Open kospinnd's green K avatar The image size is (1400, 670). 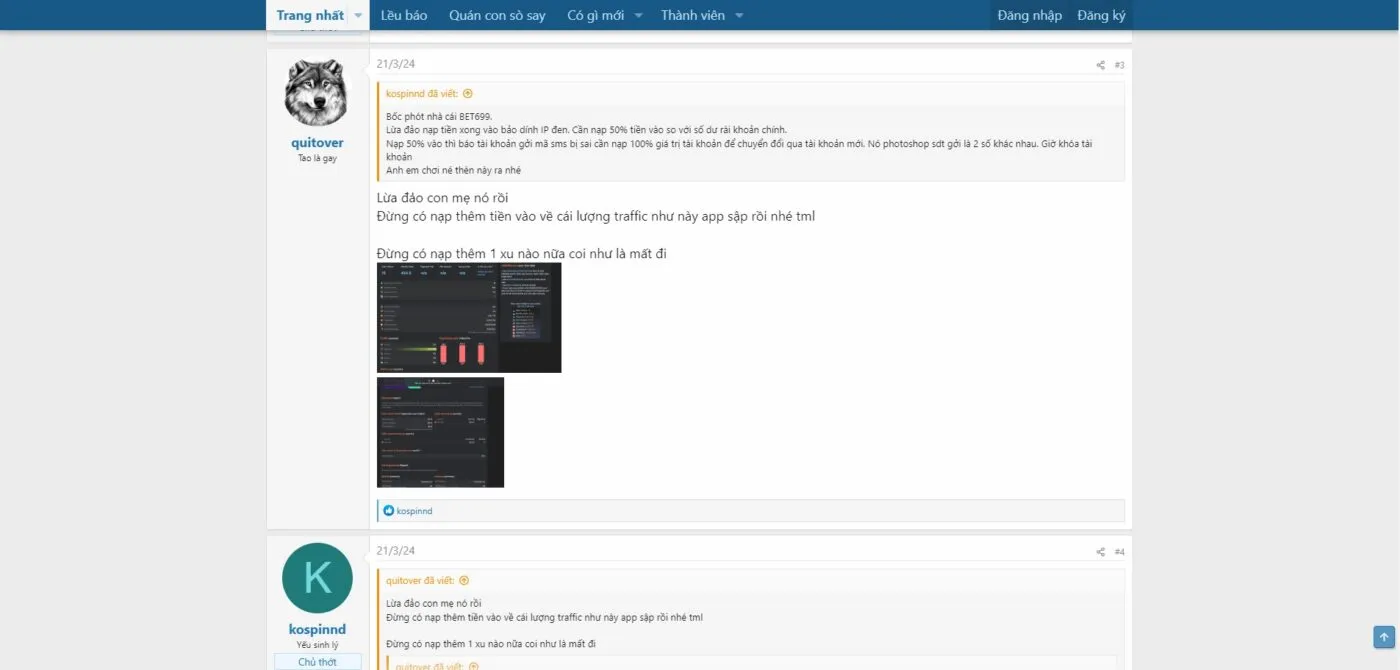pos(317,578)
